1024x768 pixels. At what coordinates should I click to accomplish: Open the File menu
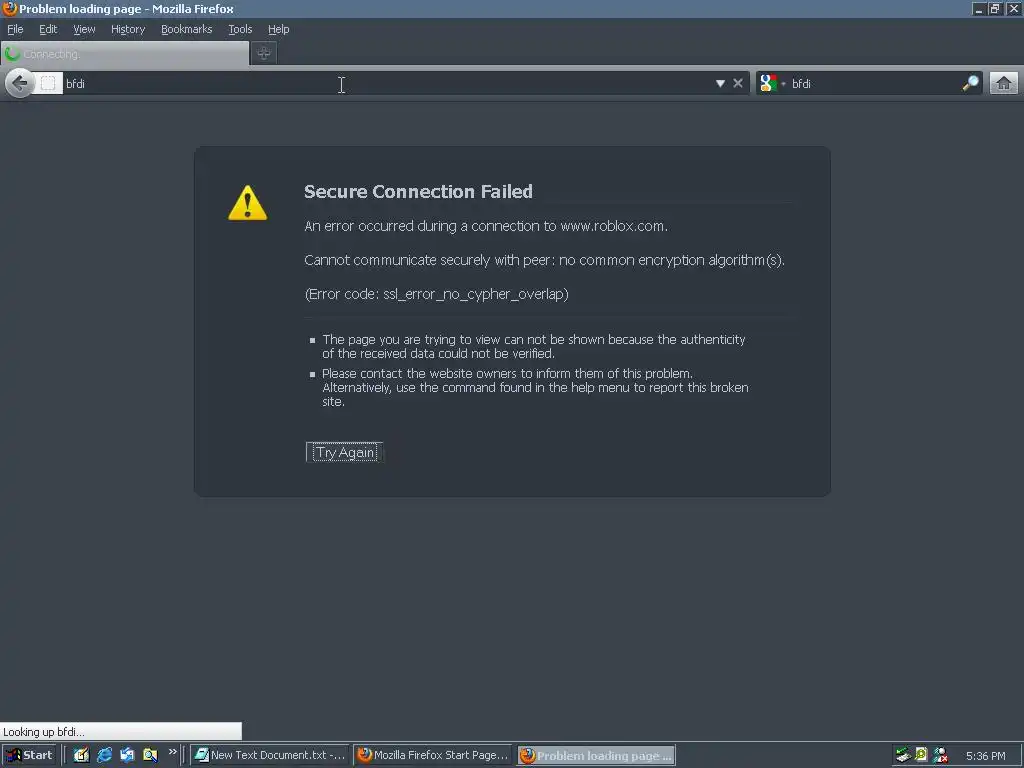coord(15,29)
